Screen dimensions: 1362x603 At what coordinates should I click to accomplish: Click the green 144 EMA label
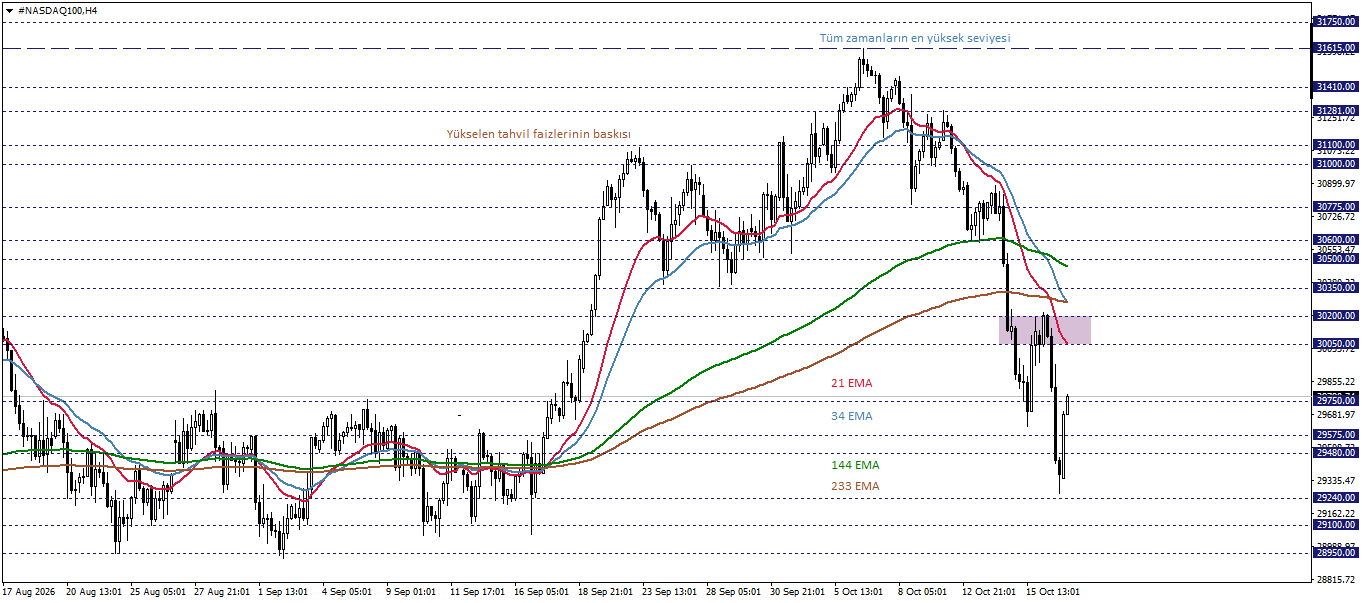coord(855,465)
